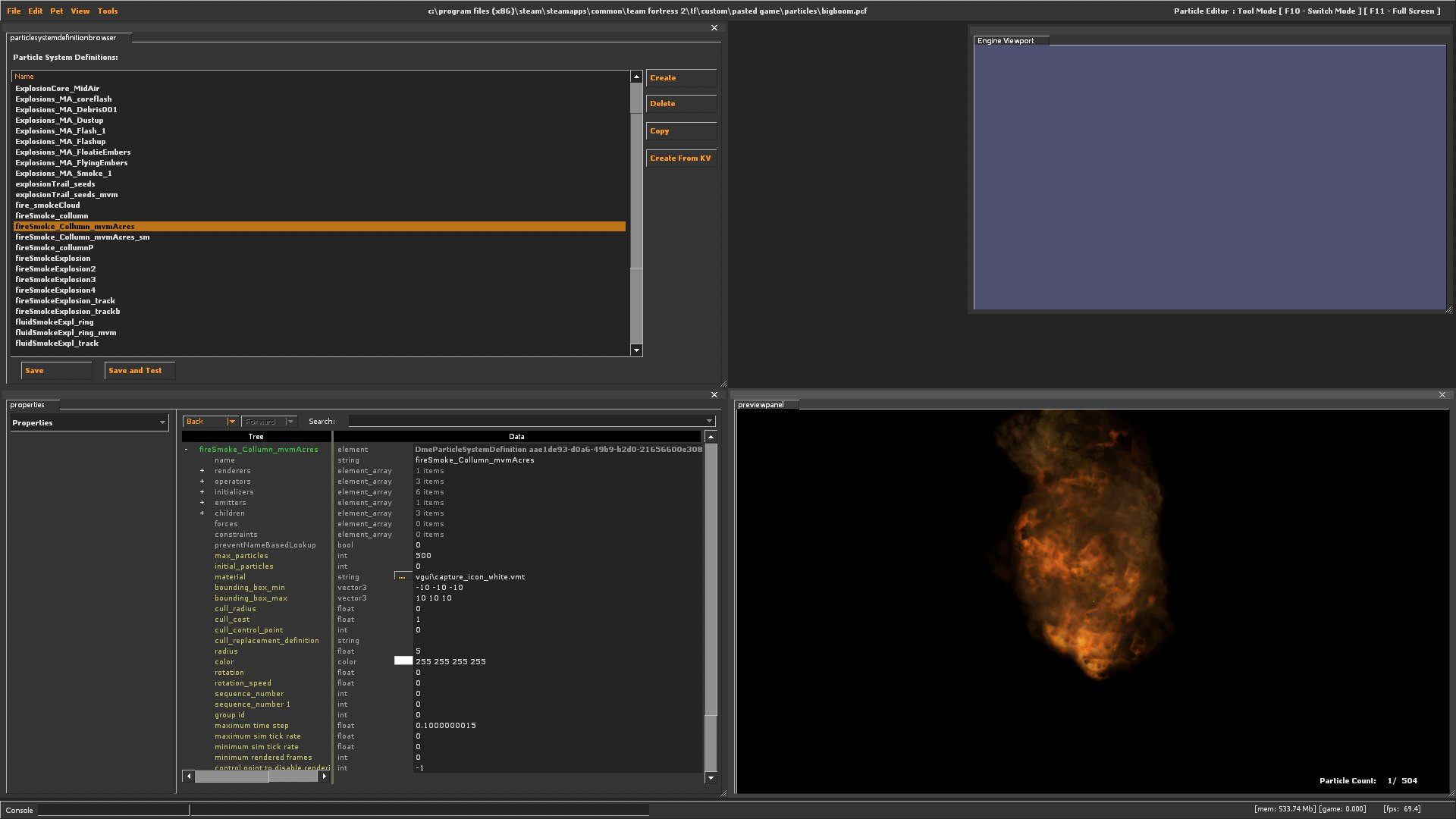This screenshot has height=819, width=1456.
Task: Click properties tree scroll right arrow
Action: 325,777
